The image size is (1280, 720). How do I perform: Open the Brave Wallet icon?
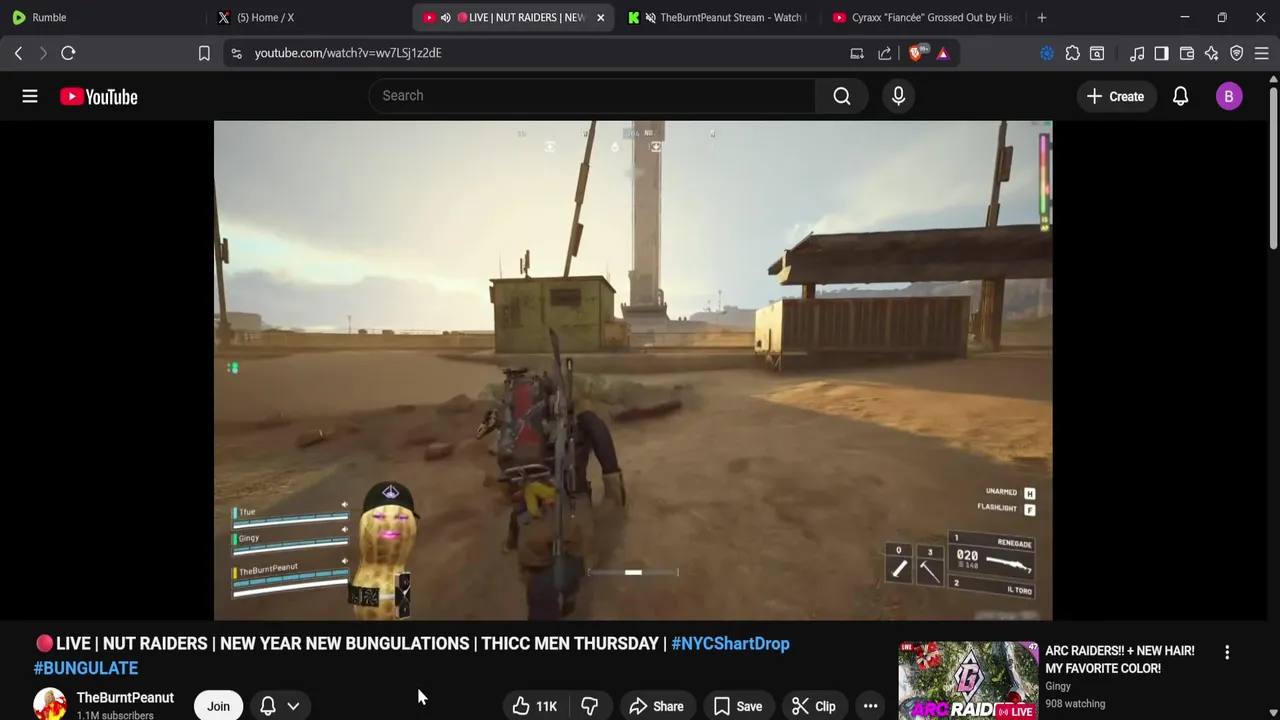click(1187, 53)
